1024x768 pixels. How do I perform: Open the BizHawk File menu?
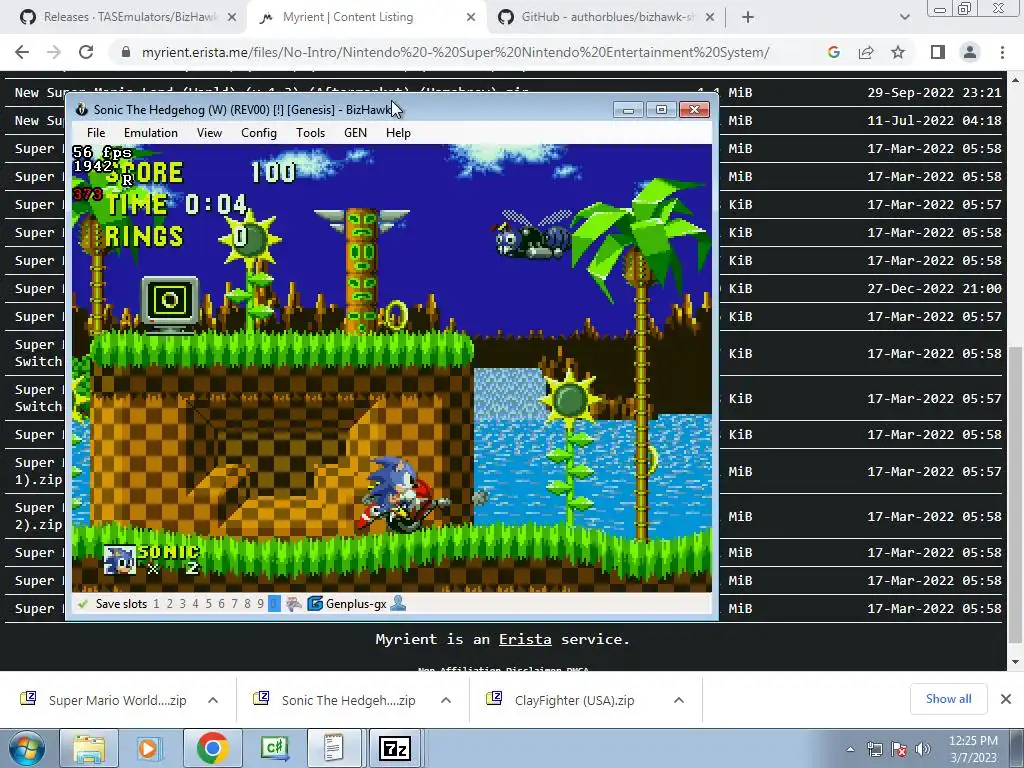click(x=96, y=133)
